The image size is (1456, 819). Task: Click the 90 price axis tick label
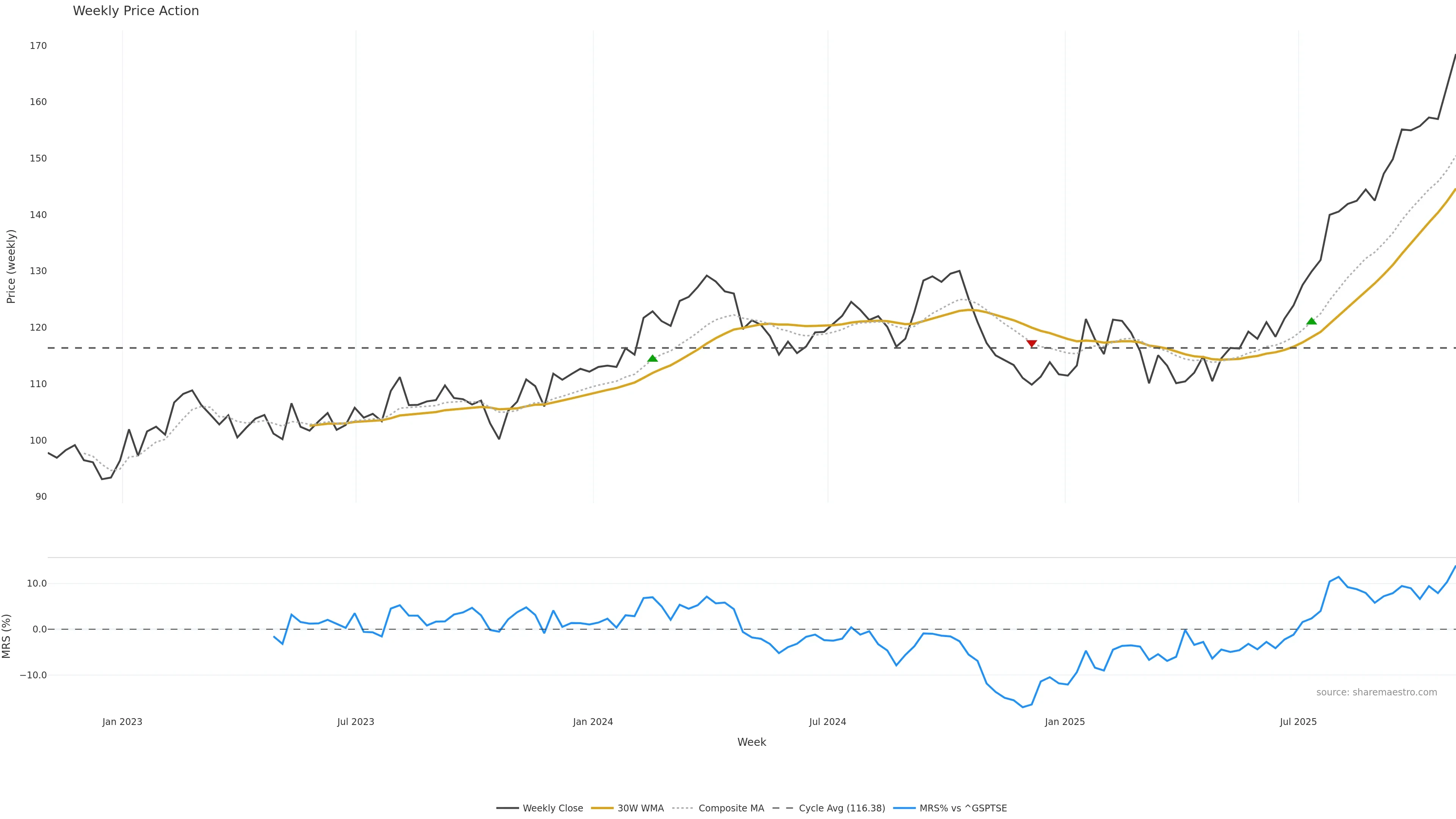point(41,497)
